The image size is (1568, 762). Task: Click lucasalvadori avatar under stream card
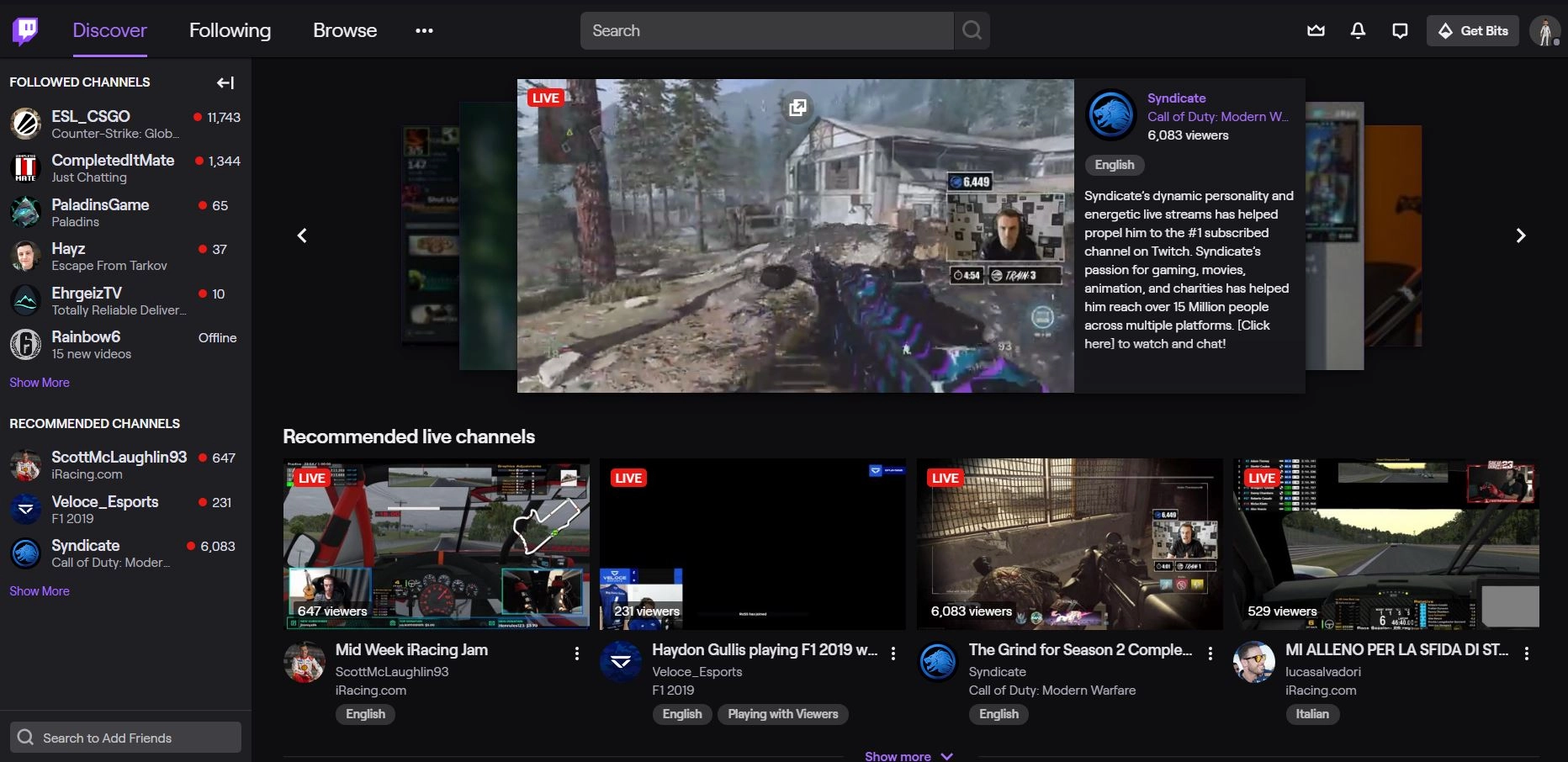click(1254, 662)
